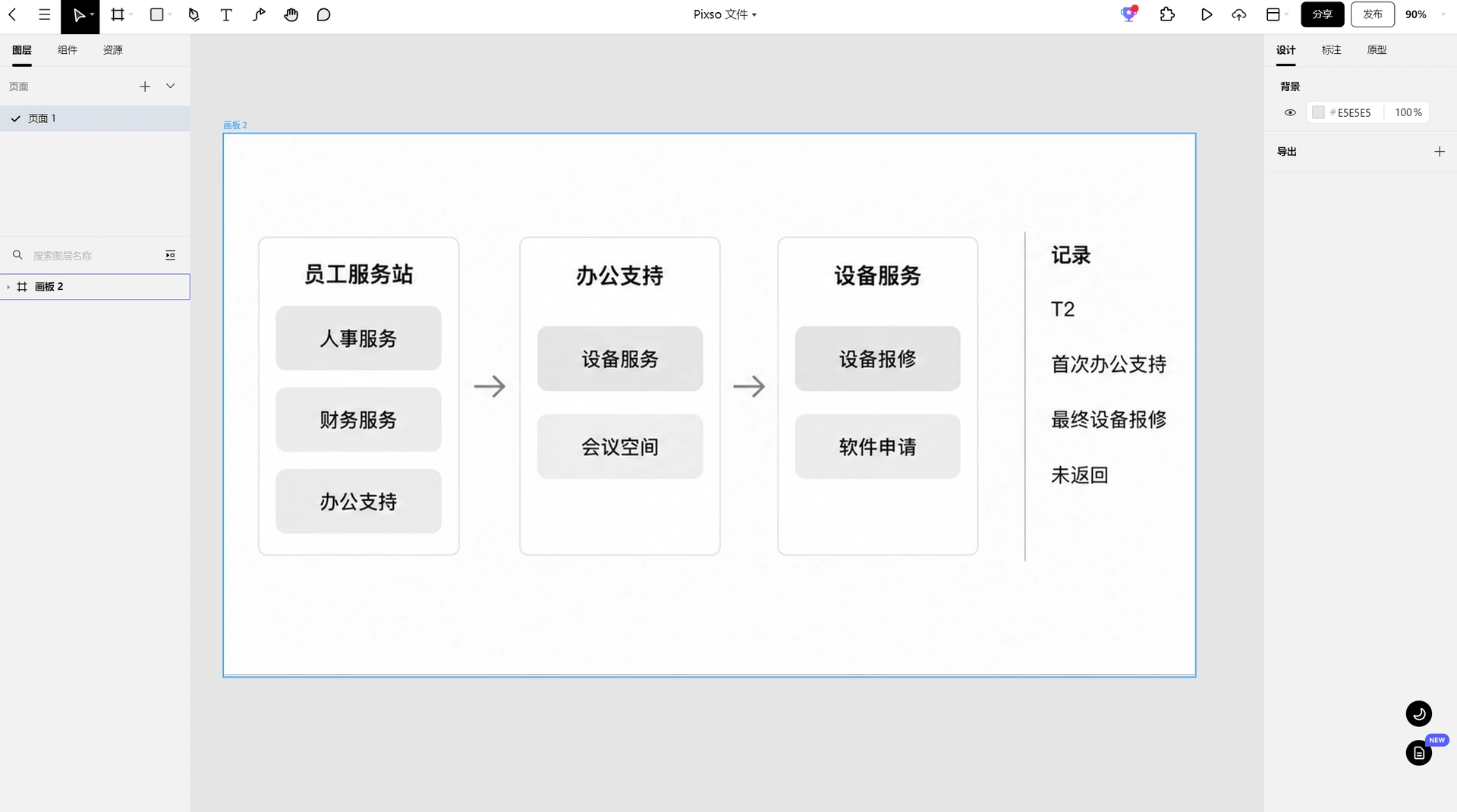Viewport: 1457px width, 812px height.
Task: Click the layer list collapse icon
Action: pos(171,256)
